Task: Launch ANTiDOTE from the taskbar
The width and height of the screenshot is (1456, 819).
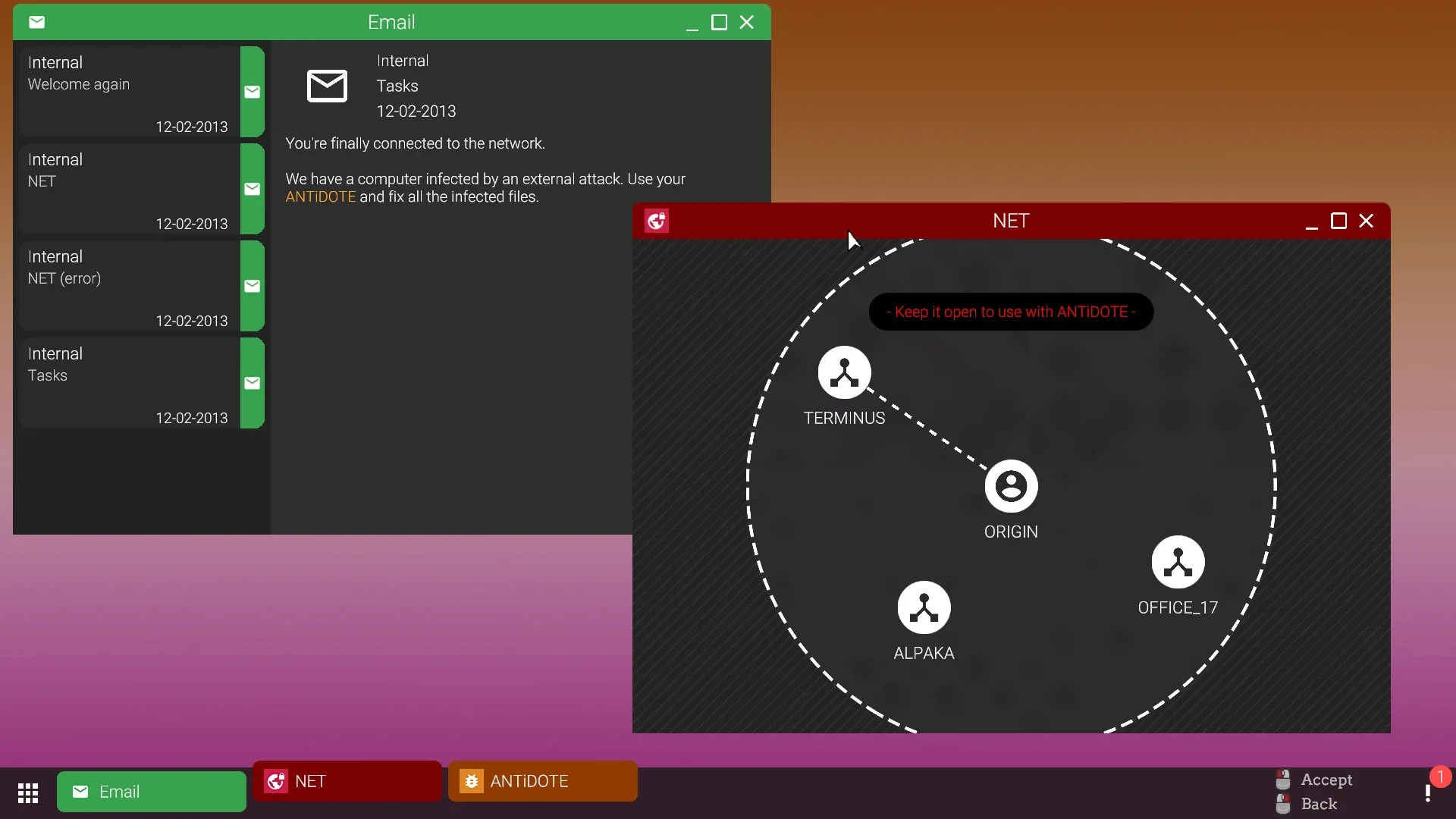Action: 543,781
